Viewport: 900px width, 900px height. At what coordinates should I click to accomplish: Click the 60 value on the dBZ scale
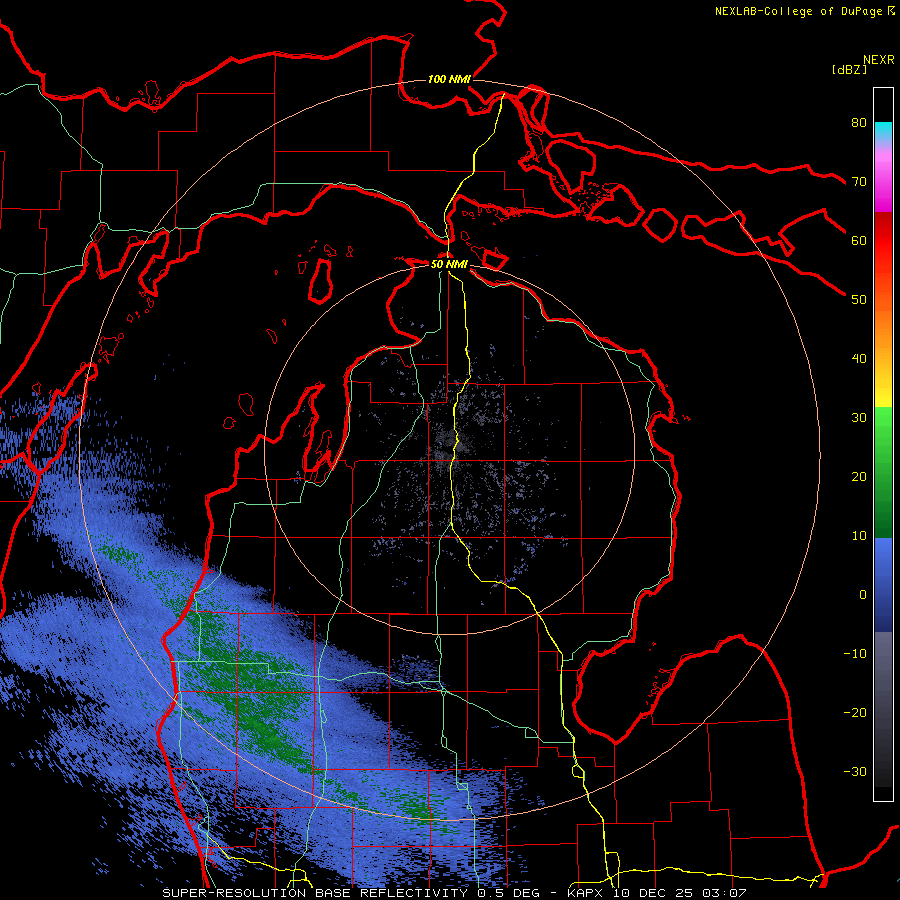coord(859,240)
